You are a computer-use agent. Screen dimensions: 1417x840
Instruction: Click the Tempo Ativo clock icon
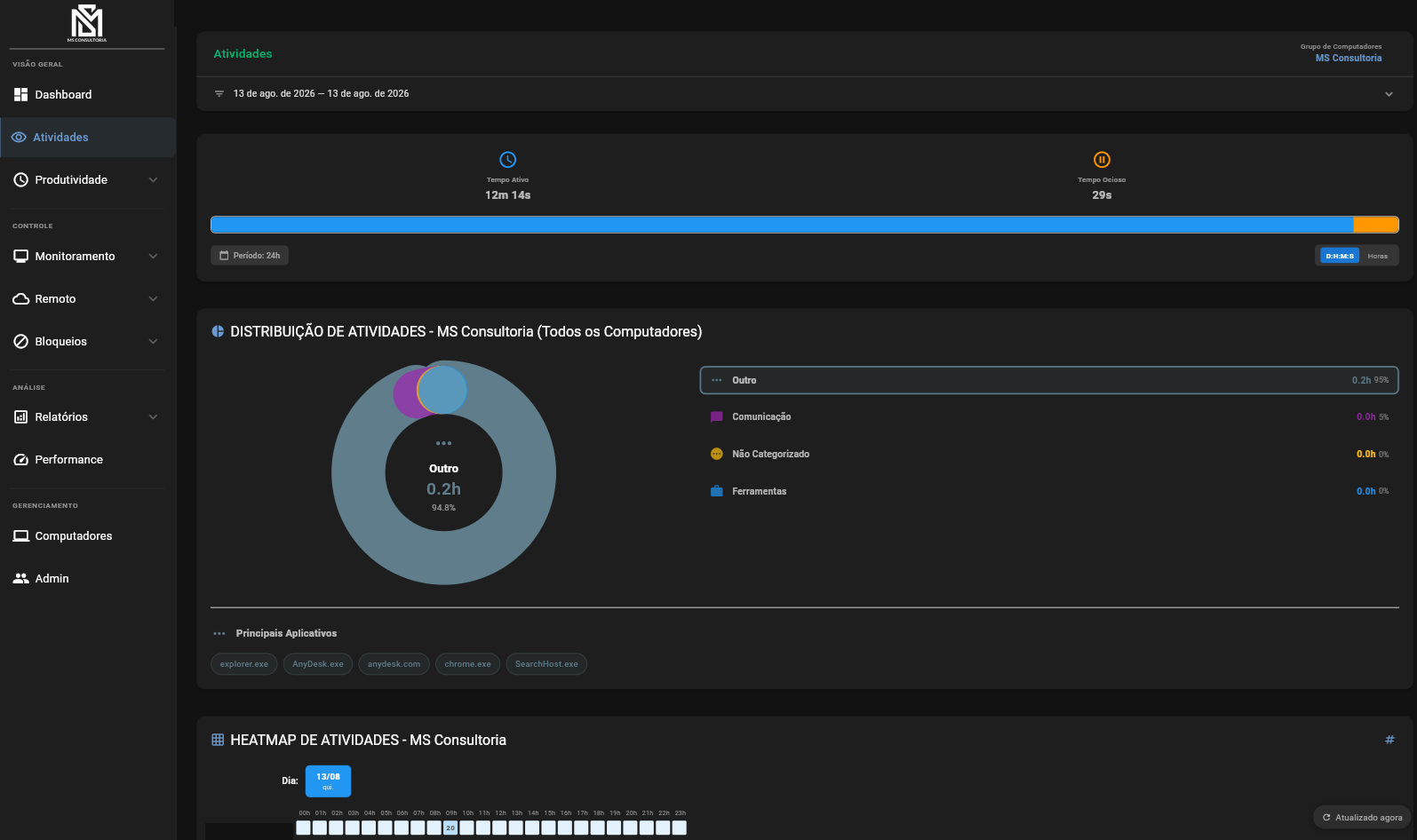(x=507, y=160)
